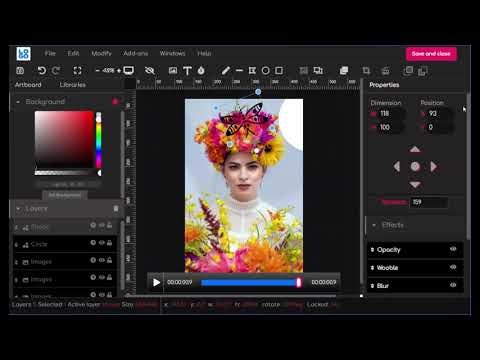Click the red Background color indicator
The width and height of the screenshot is (480, 360).
[x=115, y=101]
